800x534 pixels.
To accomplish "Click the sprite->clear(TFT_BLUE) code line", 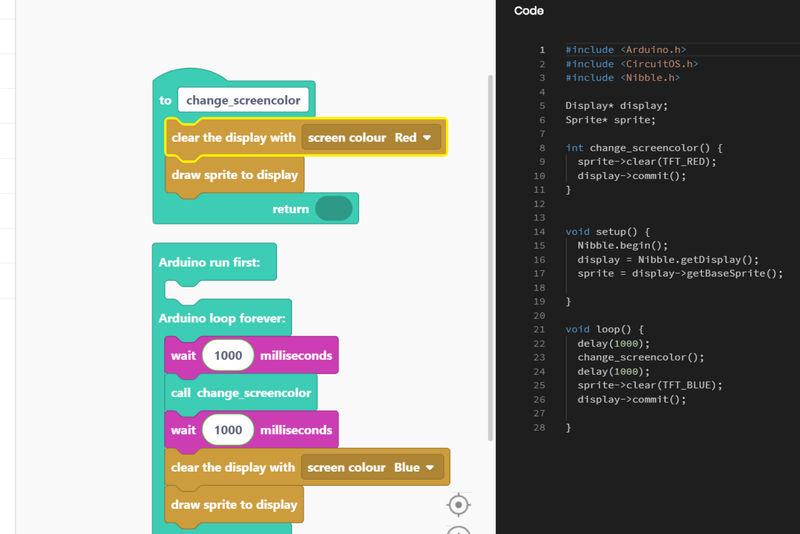I will pyautogui.click(x=649, y=385).
